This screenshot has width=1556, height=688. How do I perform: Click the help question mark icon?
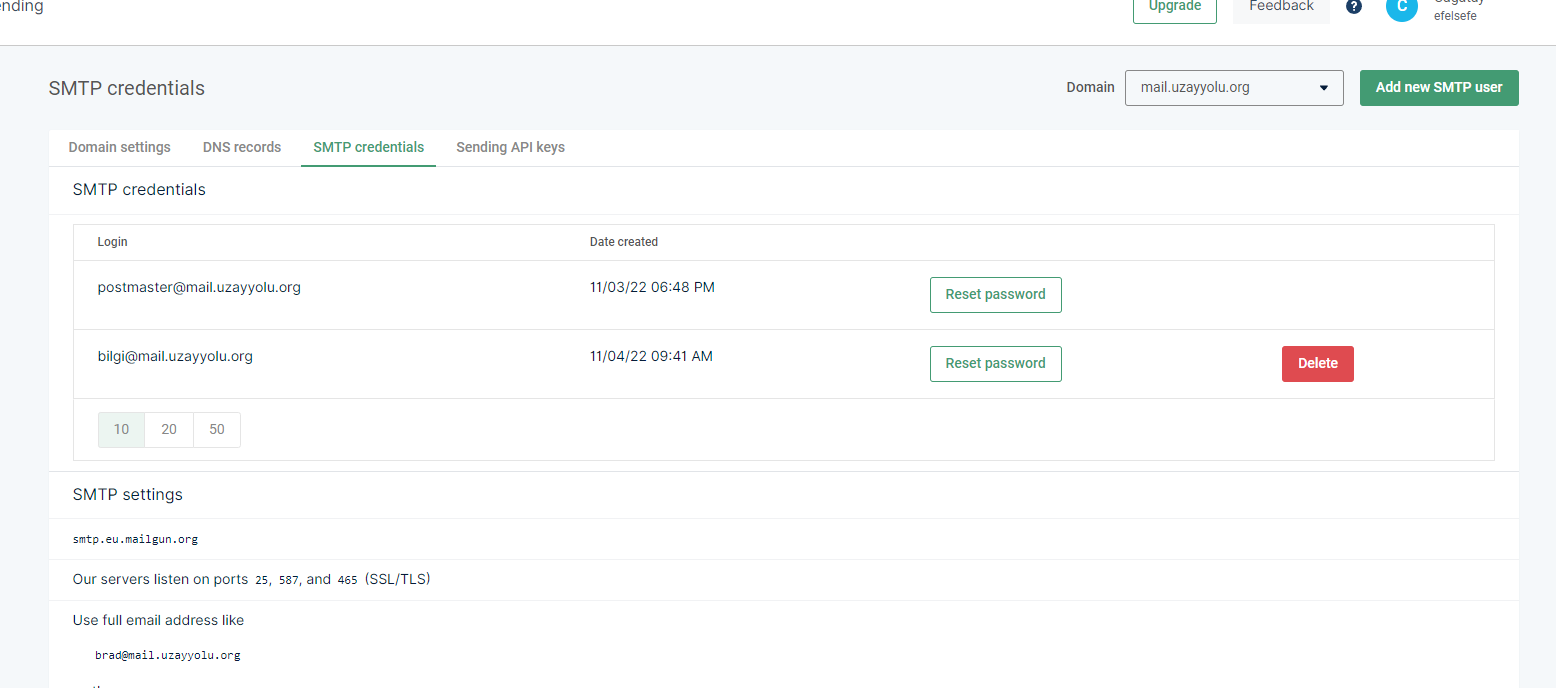click(x=1354, y=7)
